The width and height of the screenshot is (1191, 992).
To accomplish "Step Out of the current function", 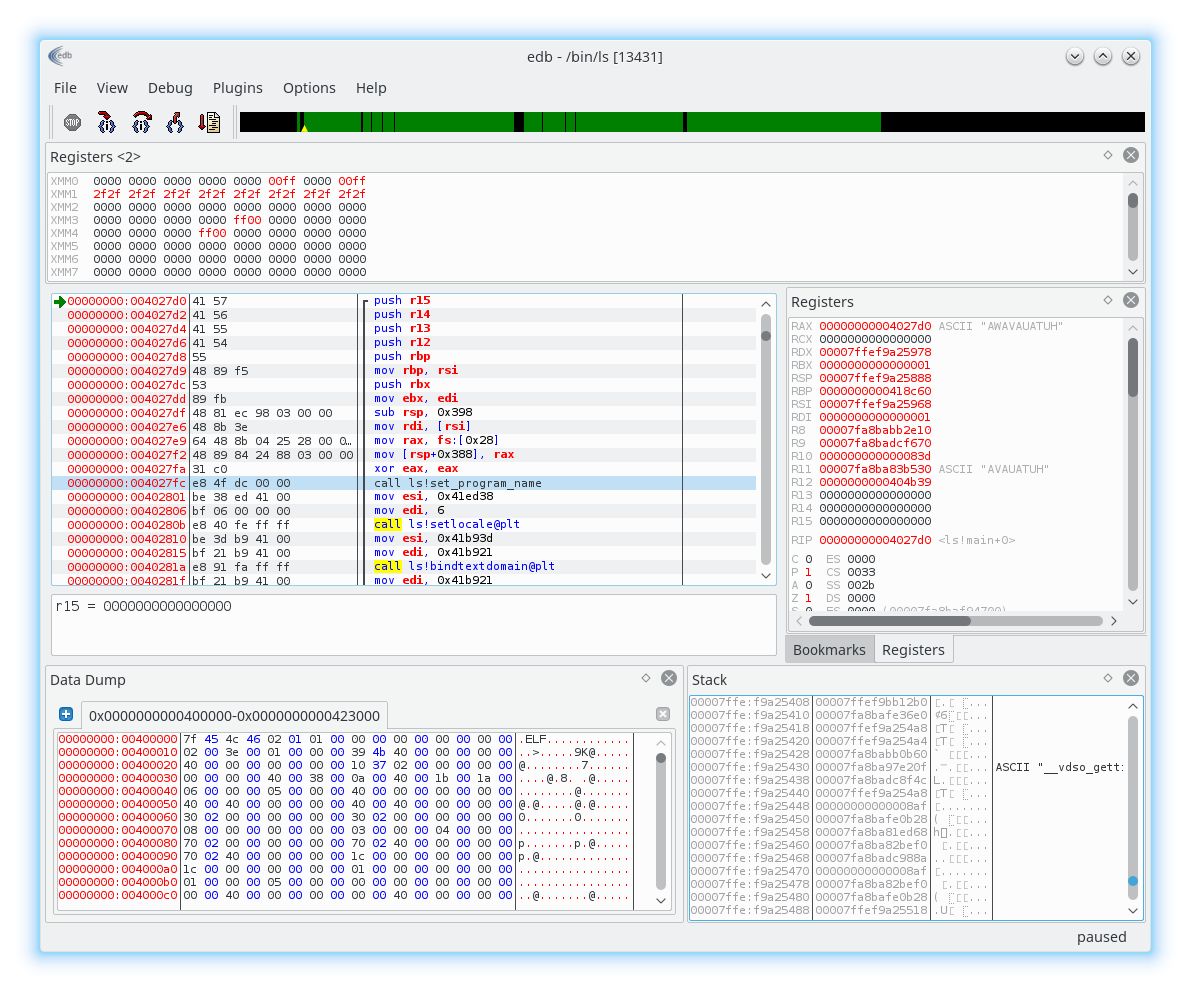I will pos(176,122).
